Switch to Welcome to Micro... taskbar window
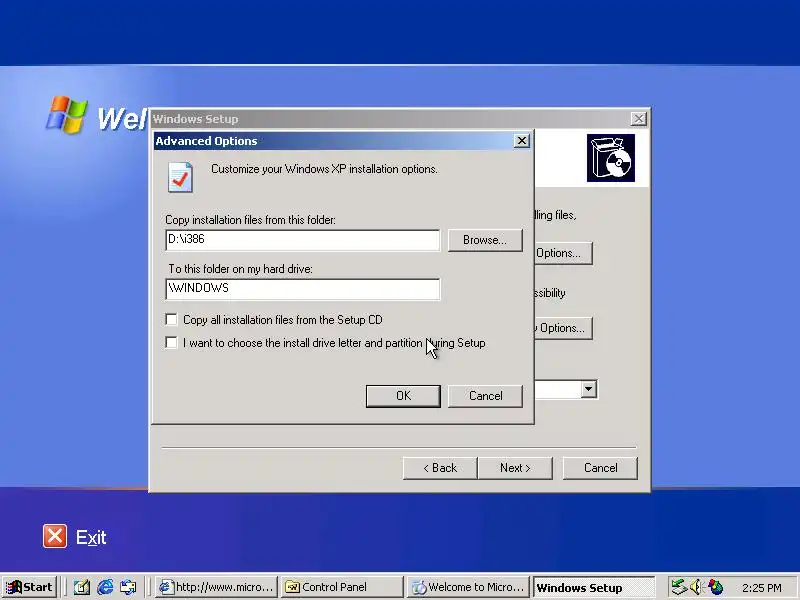 468,587
